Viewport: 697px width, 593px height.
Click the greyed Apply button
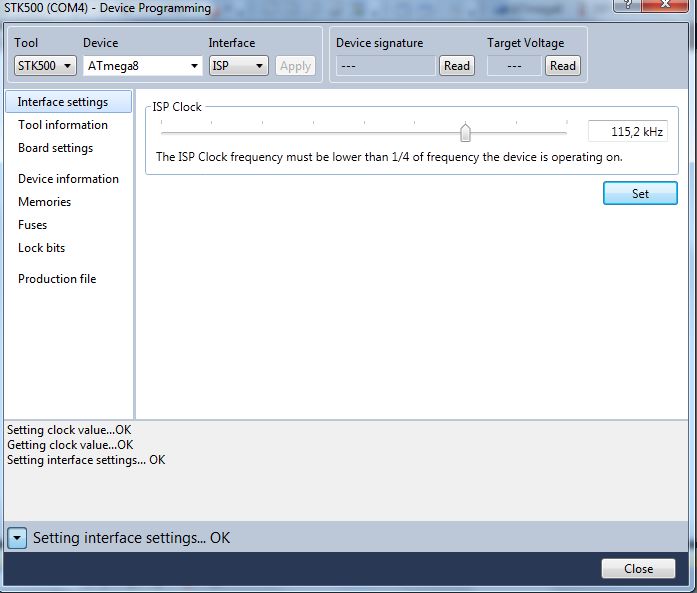(x=295, y=66)
